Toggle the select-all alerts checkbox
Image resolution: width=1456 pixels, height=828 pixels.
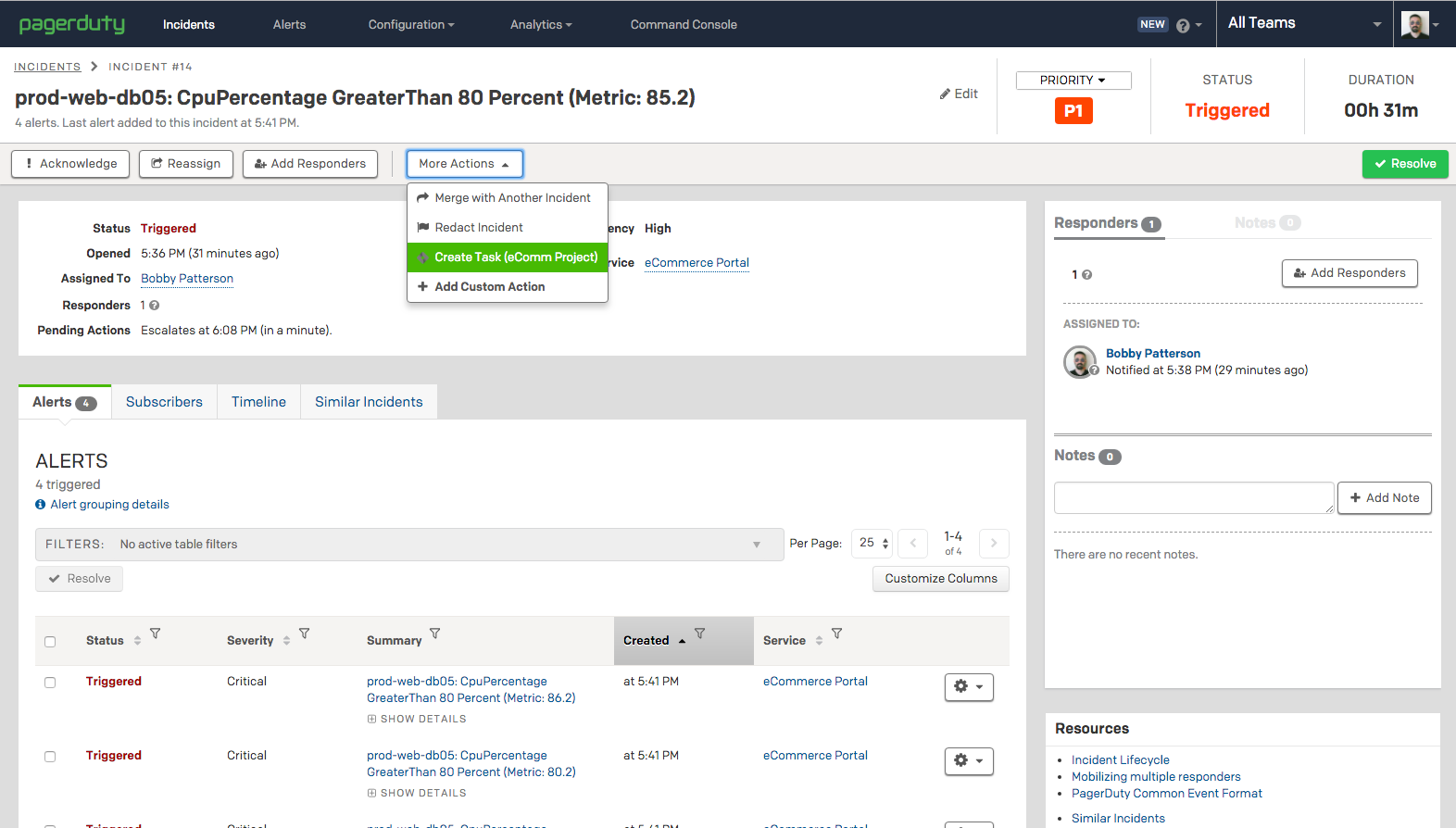pyautogui.click(x=50, y=642)
